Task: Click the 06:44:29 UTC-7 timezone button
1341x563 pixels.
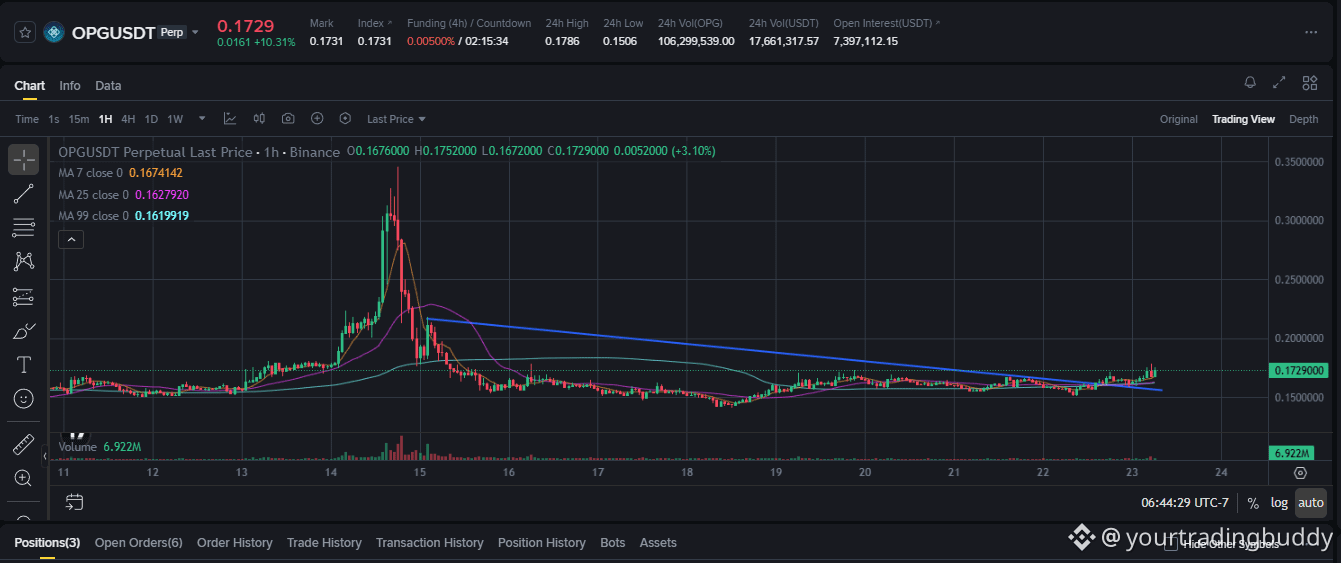Action: click(1186, 503)
